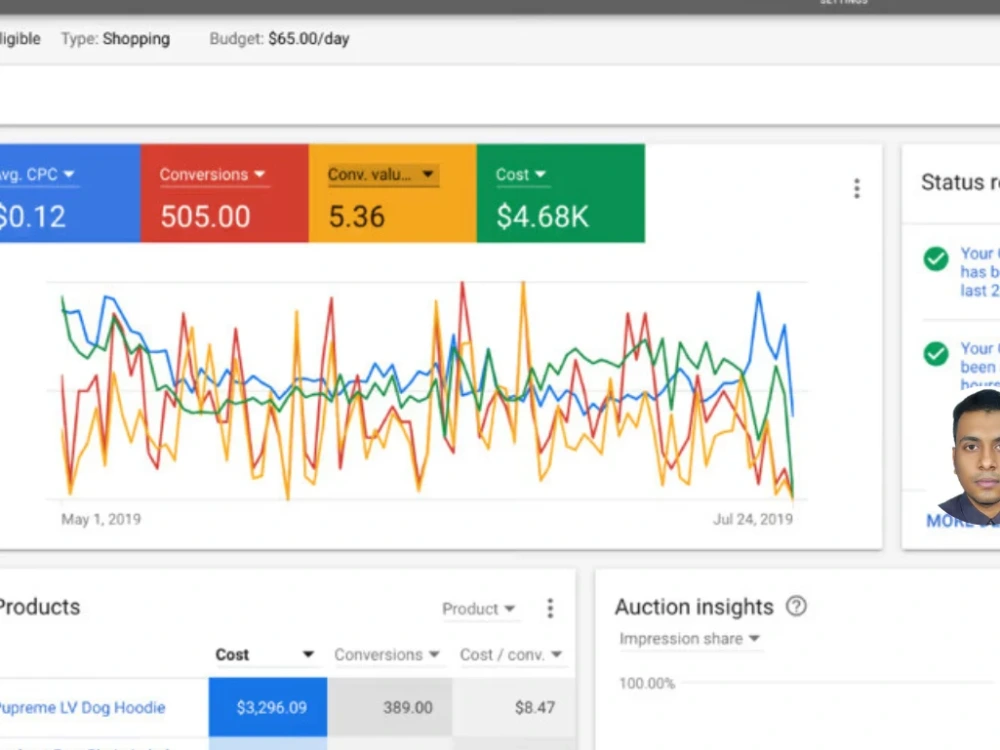Open the Supreme LV Dog Hoodie product link

pyautogui.click(x=80, y=707)
